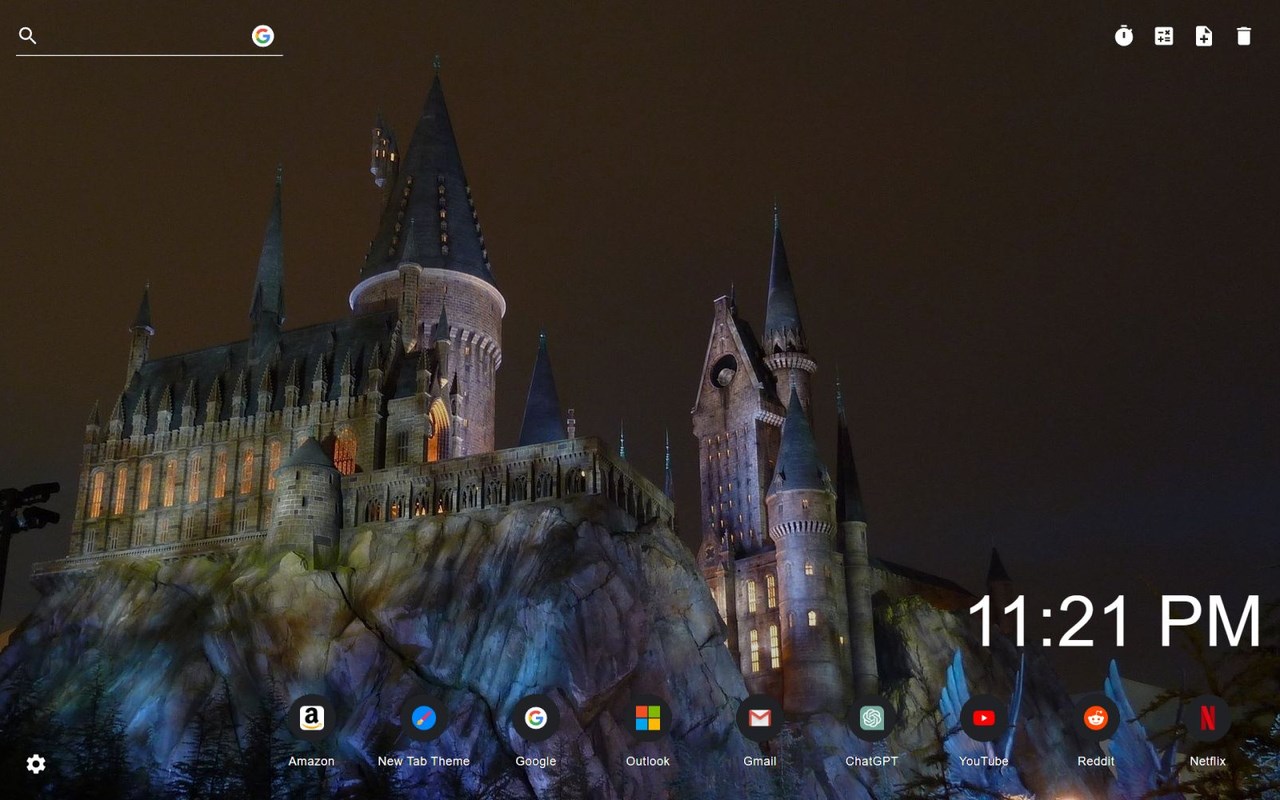1280x800 pixels.
Task: Open the Gmail shortcut icon
Action: tap(760, 718)
